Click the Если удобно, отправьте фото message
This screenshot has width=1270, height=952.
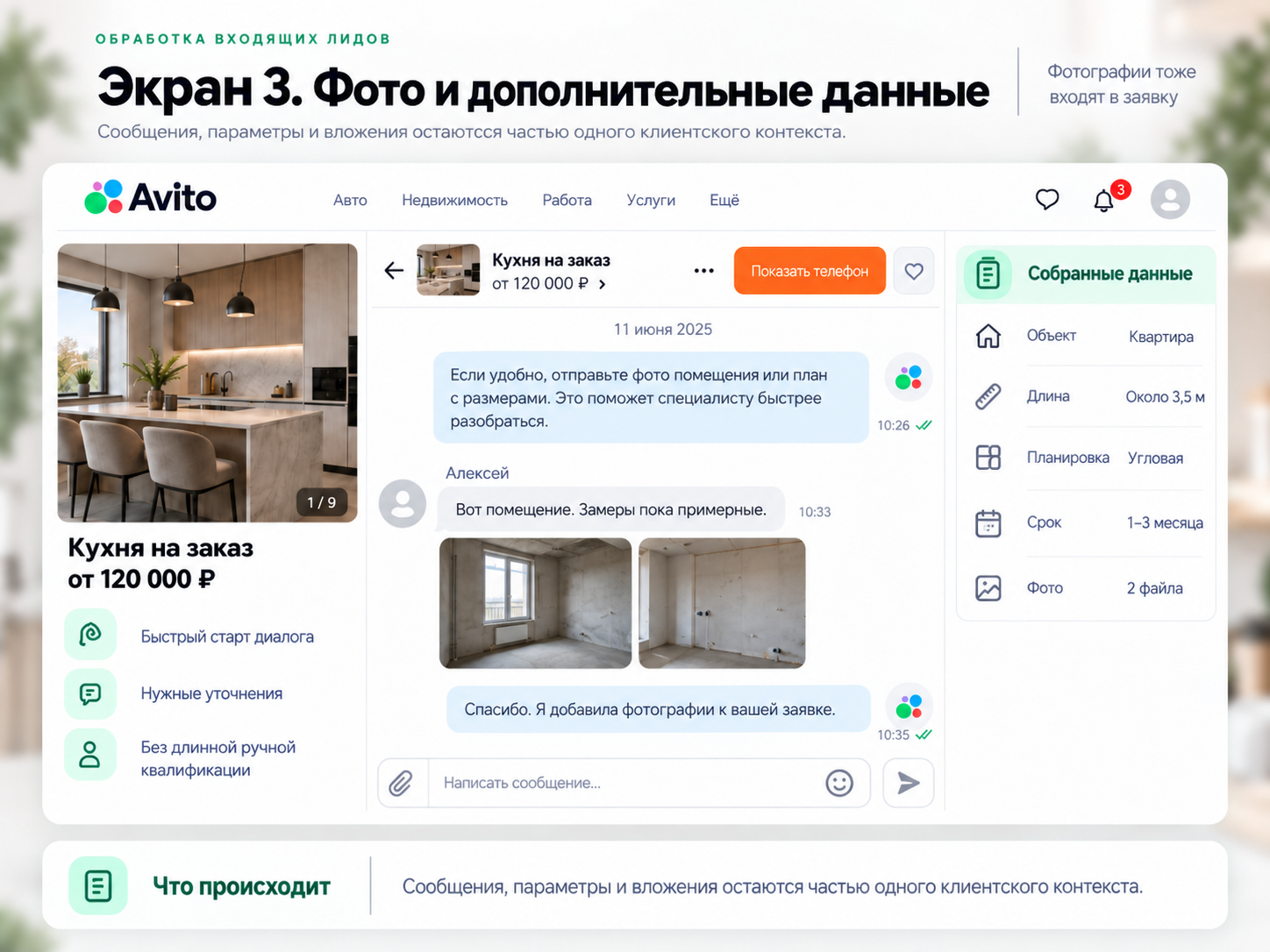[x=651, y=398]
